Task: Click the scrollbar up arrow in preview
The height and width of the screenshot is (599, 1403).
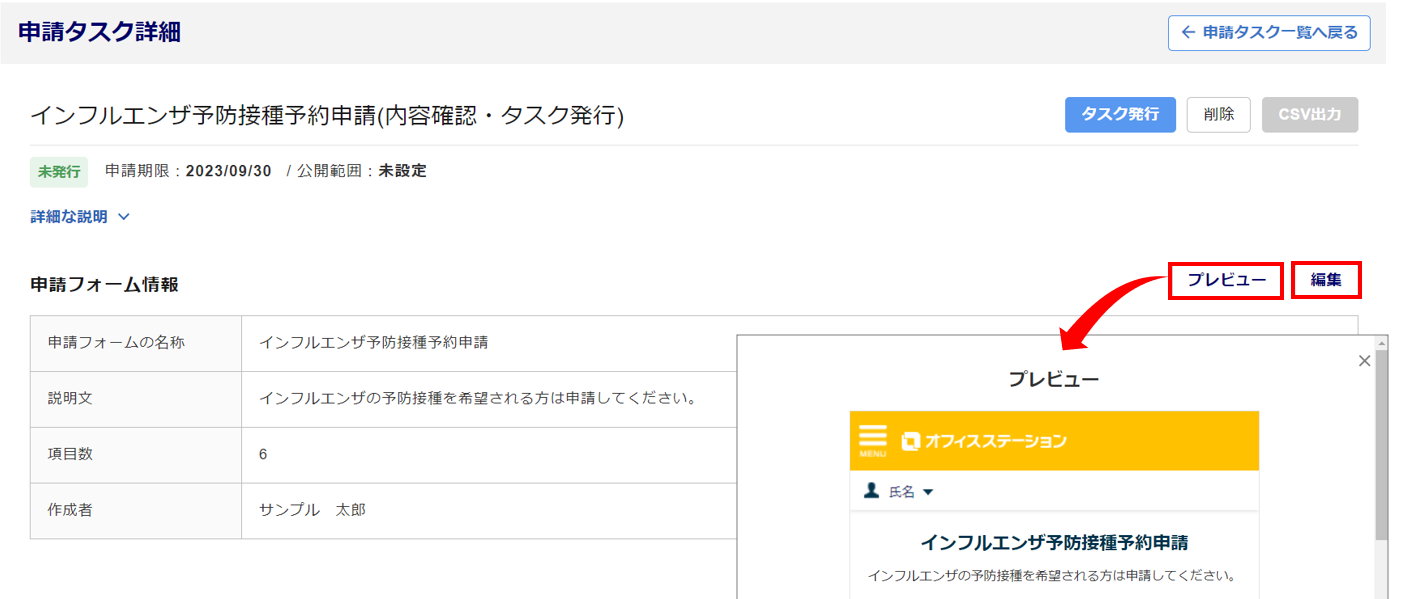Action: (x=1382, y=343)
